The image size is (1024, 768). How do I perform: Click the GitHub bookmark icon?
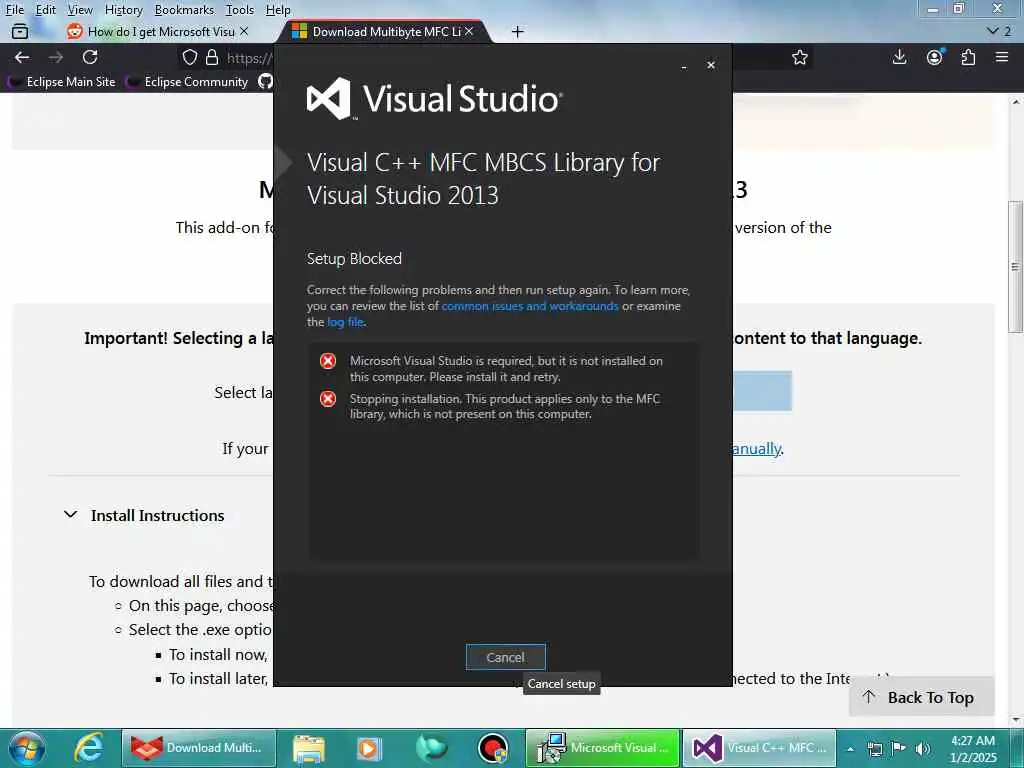pyautogui.click(x=264, y=82)
